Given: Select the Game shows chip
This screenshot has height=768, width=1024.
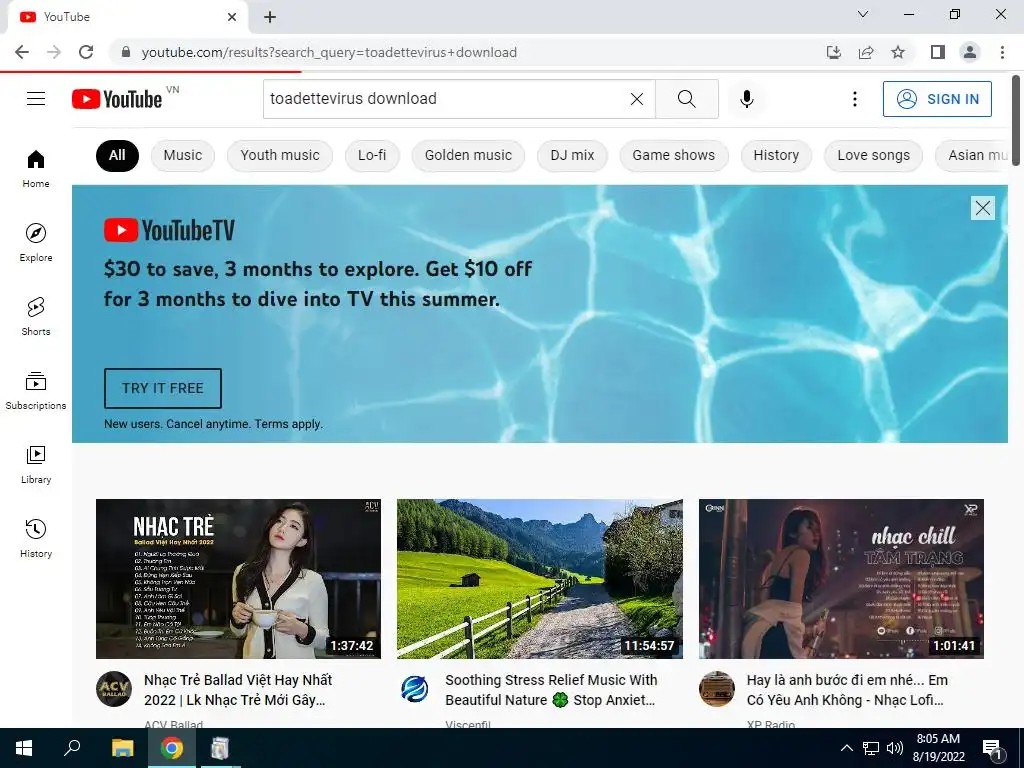Looking at the screenshot, I should pyautogui.click(x=673, y=155).
